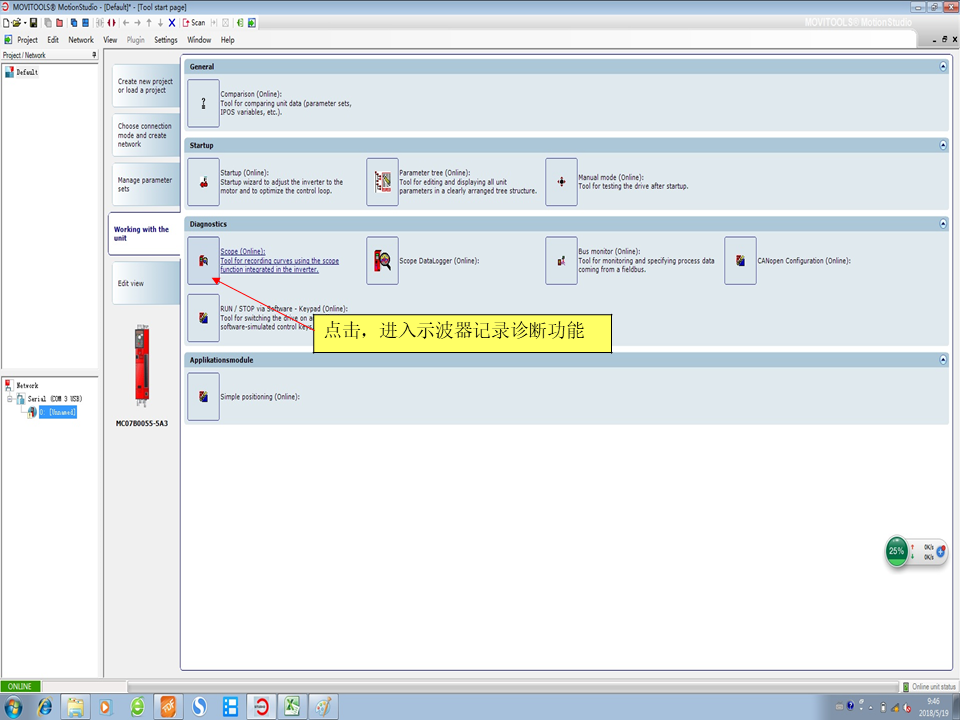The image size is (960, 720).
Task: Switch to the Manage parameter sets tab
Action: [144, 185]
